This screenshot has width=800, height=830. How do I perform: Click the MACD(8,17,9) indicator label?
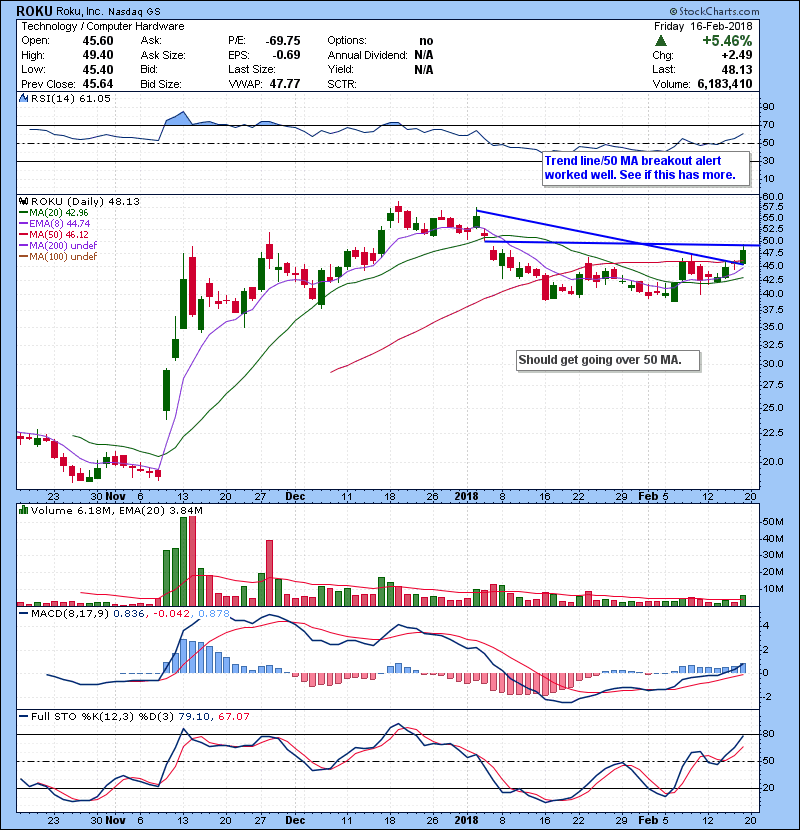pos(70,614)
